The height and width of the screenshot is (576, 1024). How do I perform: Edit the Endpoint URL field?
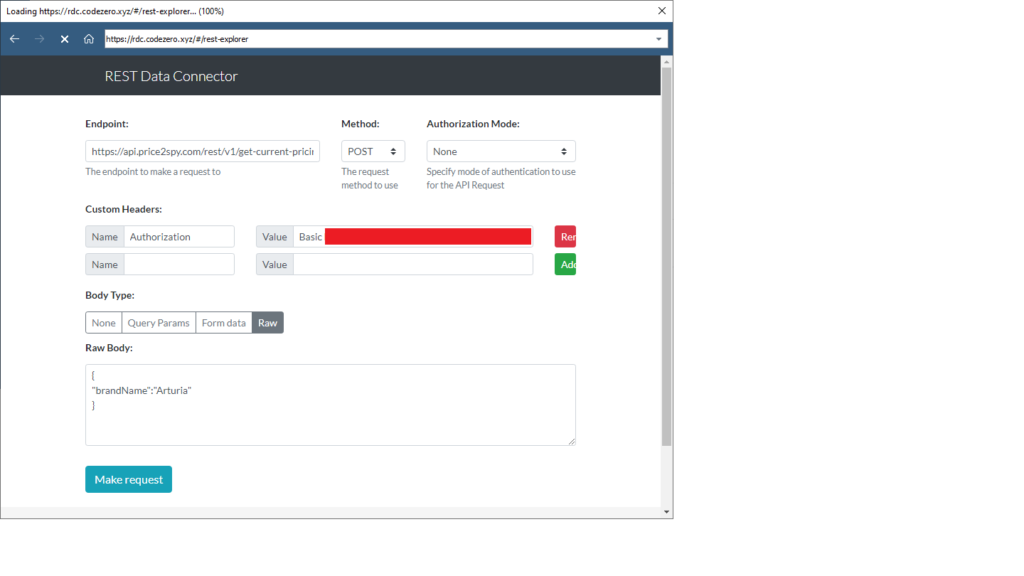coord(202,151)
